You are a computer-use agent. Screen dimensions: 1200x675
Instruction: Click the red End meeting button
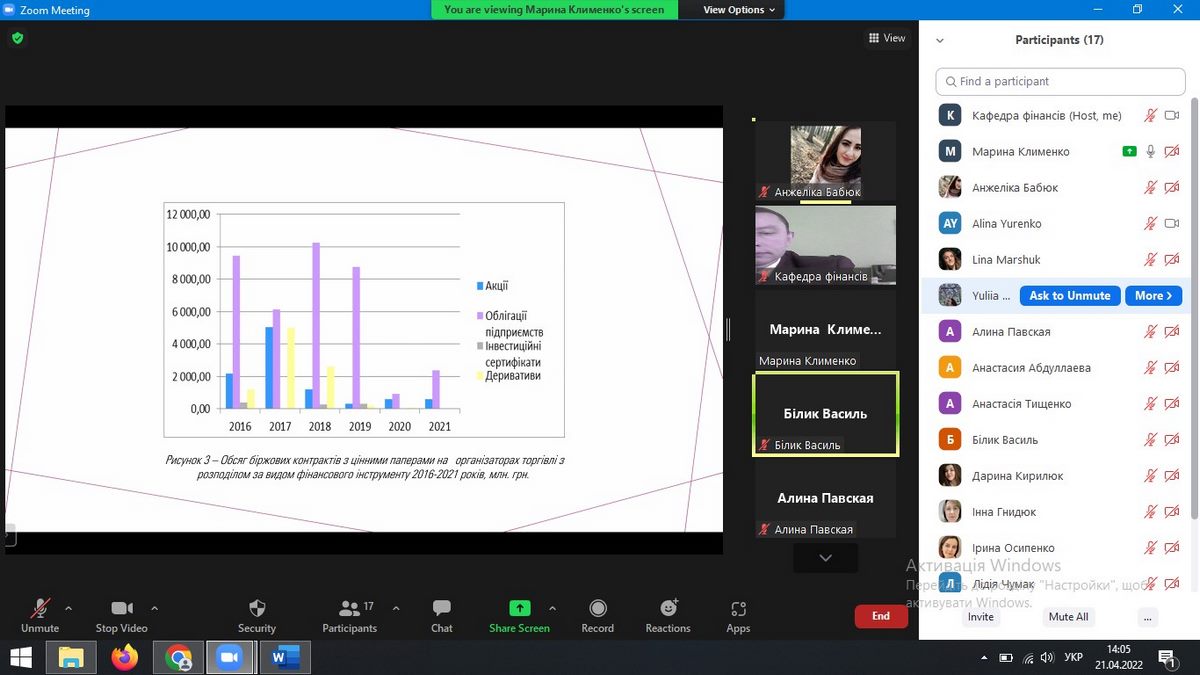click(881, 616)
